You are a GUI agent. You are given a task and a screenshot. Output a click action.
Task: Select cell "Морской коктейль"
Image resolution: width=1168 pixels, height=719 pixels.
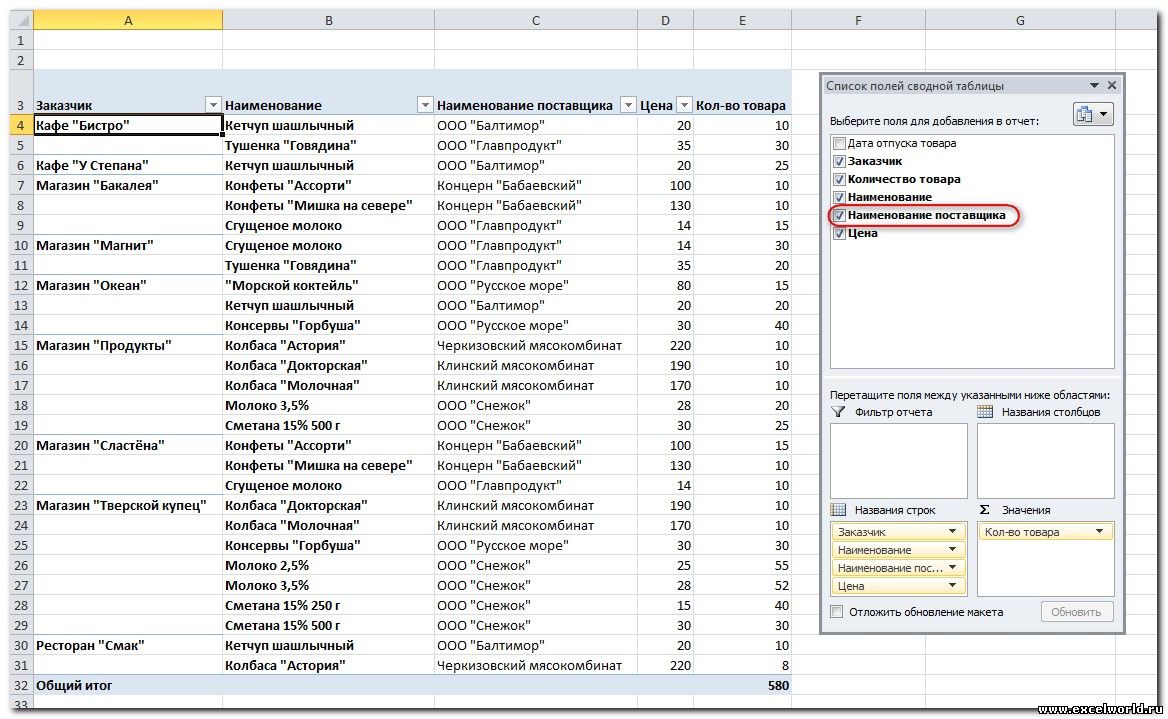328,285
